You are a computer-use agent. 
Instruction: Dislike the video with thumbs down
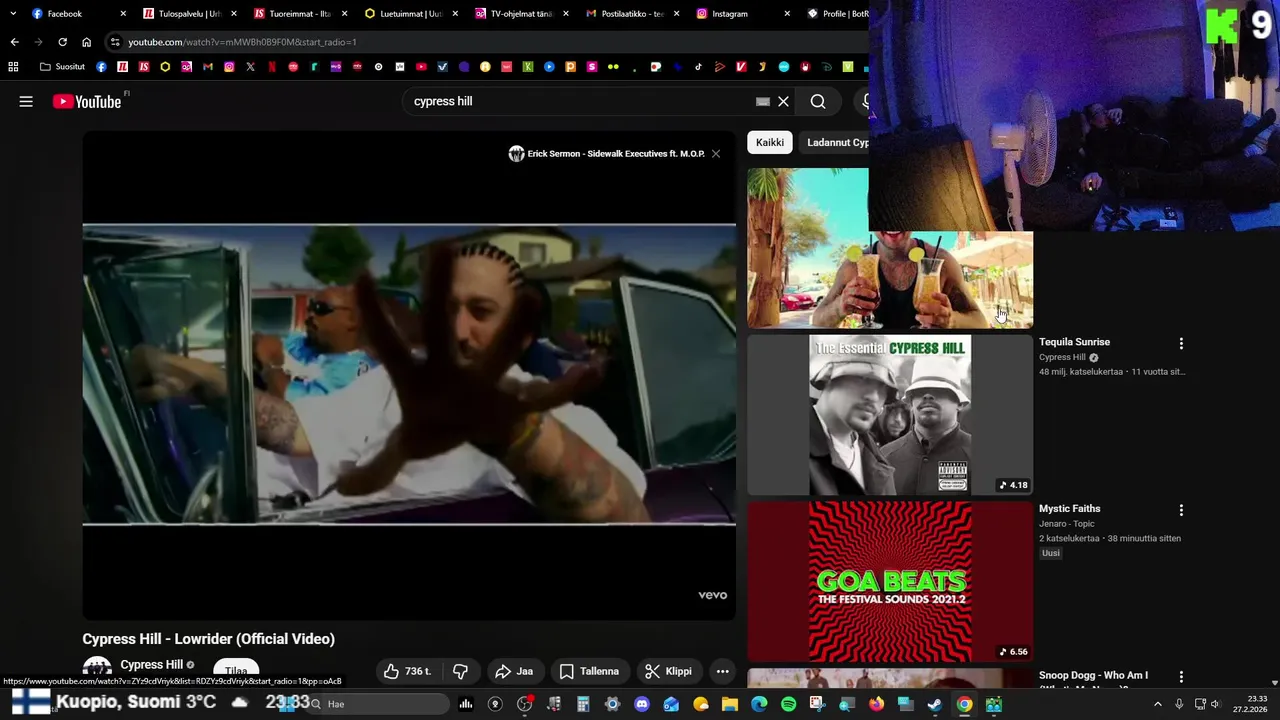point(460,671)
